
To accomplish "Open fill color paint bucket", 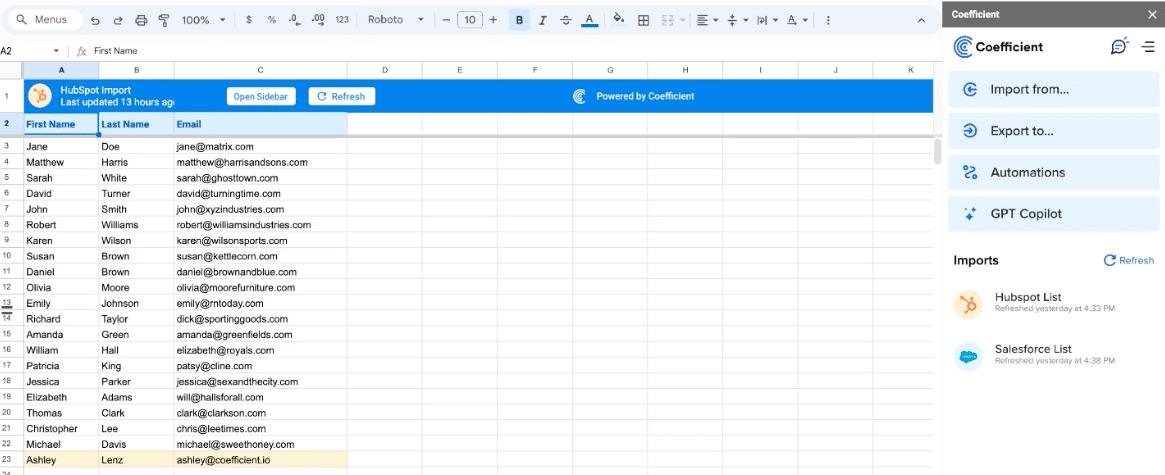I will pyautogui.click(x=619, y=20).
